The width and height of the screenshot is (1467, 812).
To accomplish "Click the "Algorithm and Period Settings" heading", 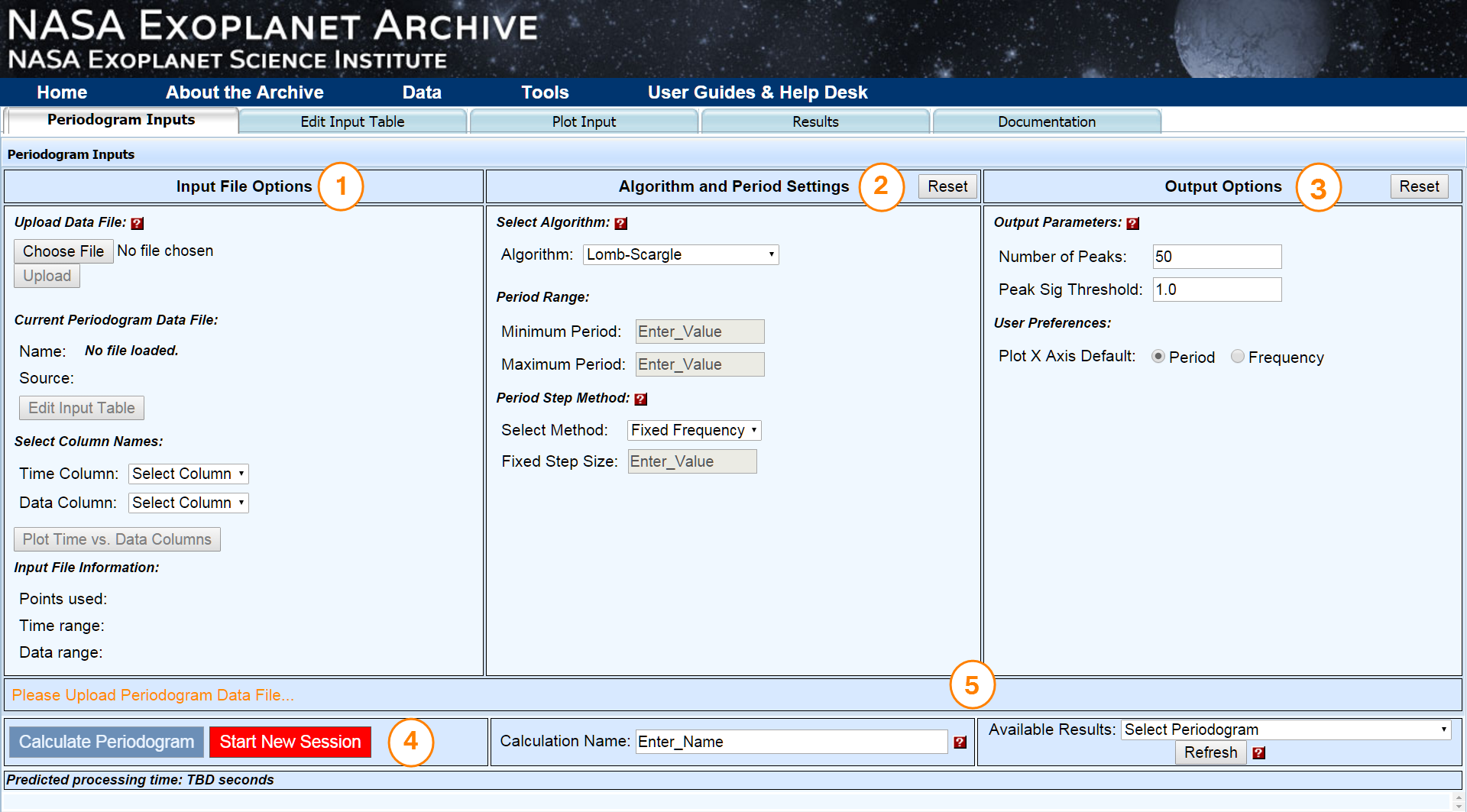I will (734, 186).
